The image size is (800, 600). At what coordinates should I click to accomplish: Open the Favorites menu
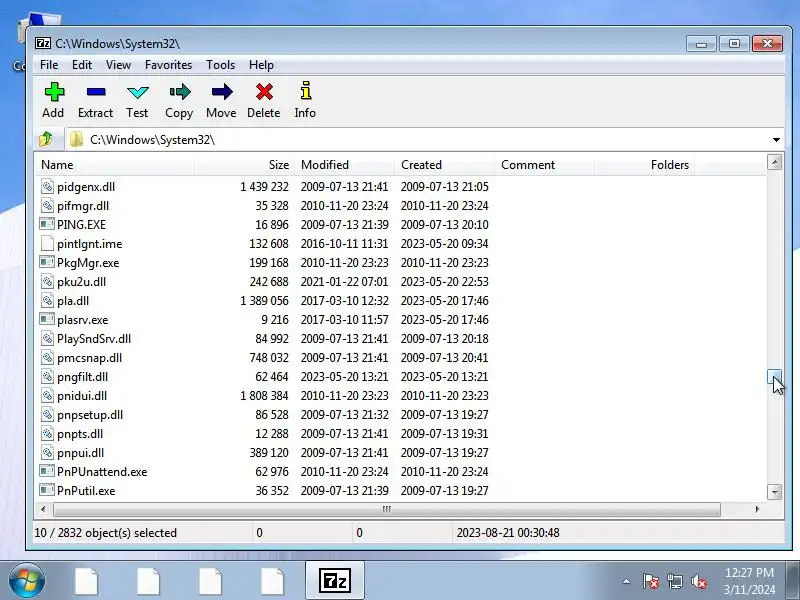168,65
